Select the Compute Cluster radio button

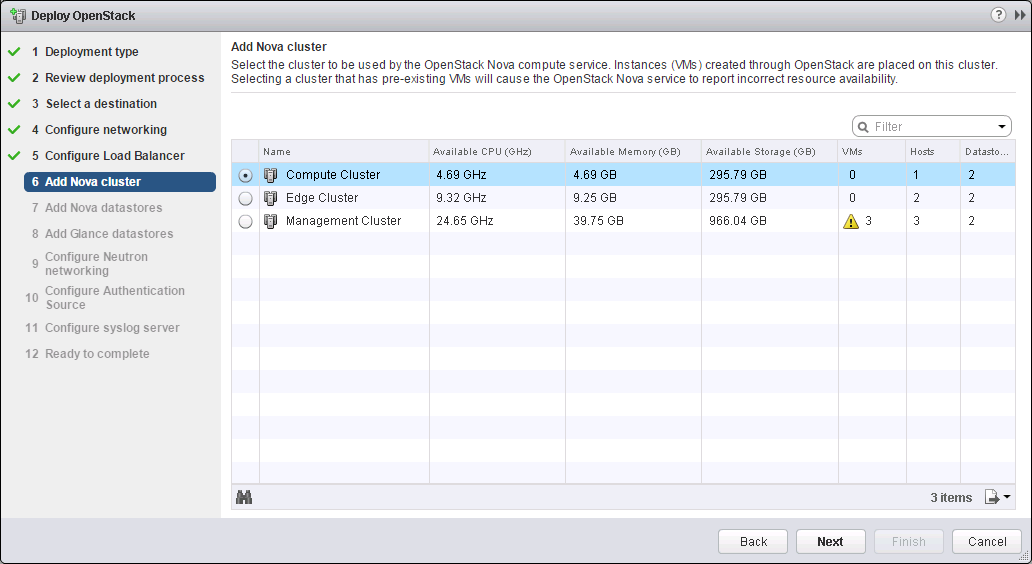pyautogui.click(x=246, y=175)
